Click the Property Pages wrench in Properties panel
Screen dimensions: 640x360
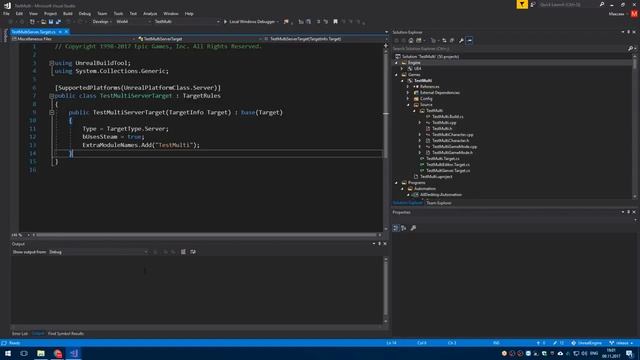413,228
